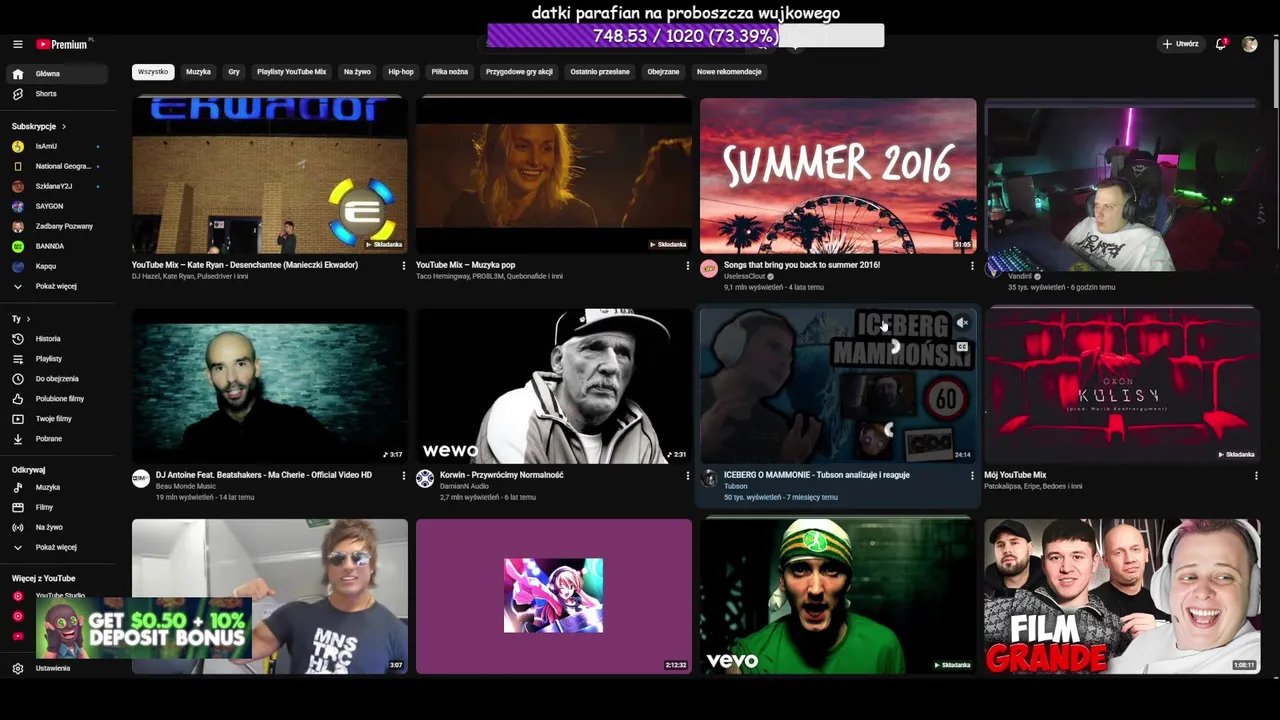
Task: Open Do obejrzenia watch later
Action: tap(57, 379)
